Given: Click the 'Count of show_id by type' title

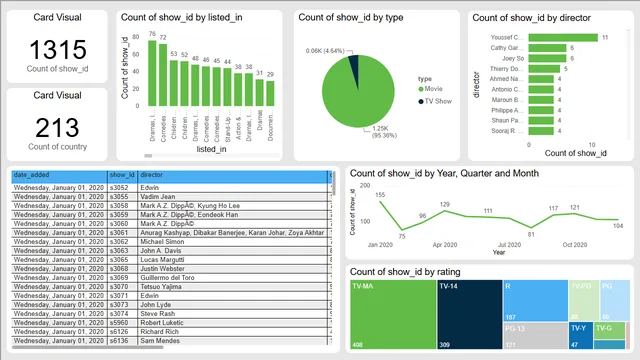Looking at the screenshot, I should click(x=351, y=18).
